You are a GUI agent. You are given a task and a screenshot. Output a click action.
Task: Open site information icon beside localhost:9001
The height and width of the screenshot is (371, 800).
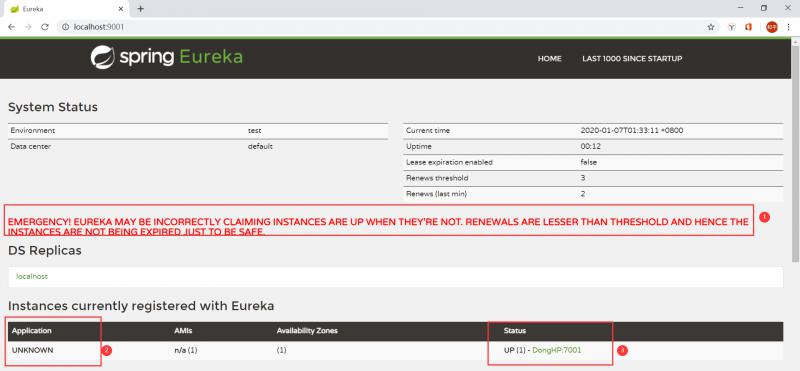click(65, 27)
